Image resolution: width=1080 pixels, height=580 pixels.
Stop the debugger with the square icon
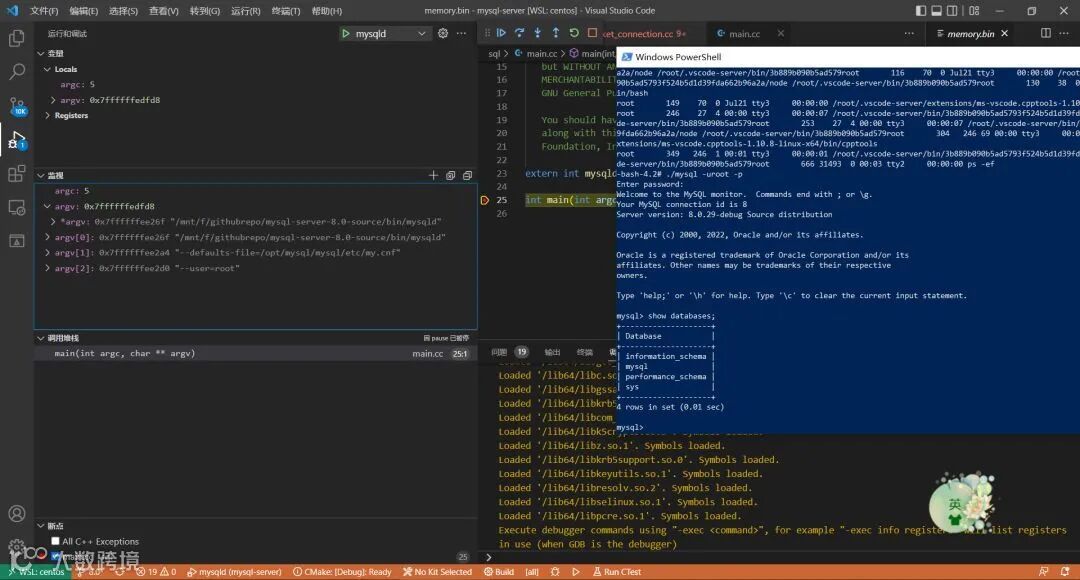click(592, 33)
